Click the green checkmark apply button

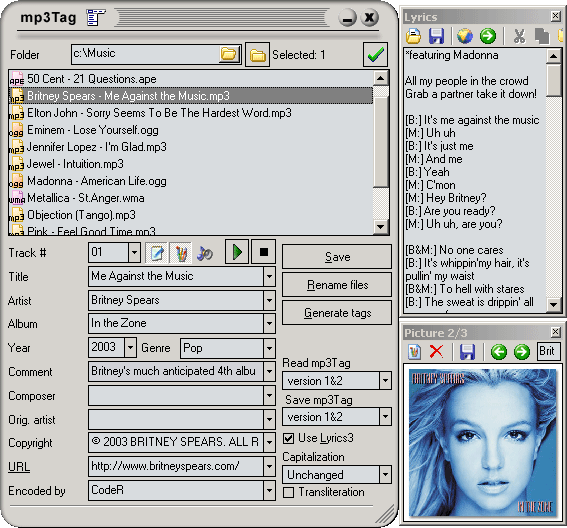pos(375,55)
